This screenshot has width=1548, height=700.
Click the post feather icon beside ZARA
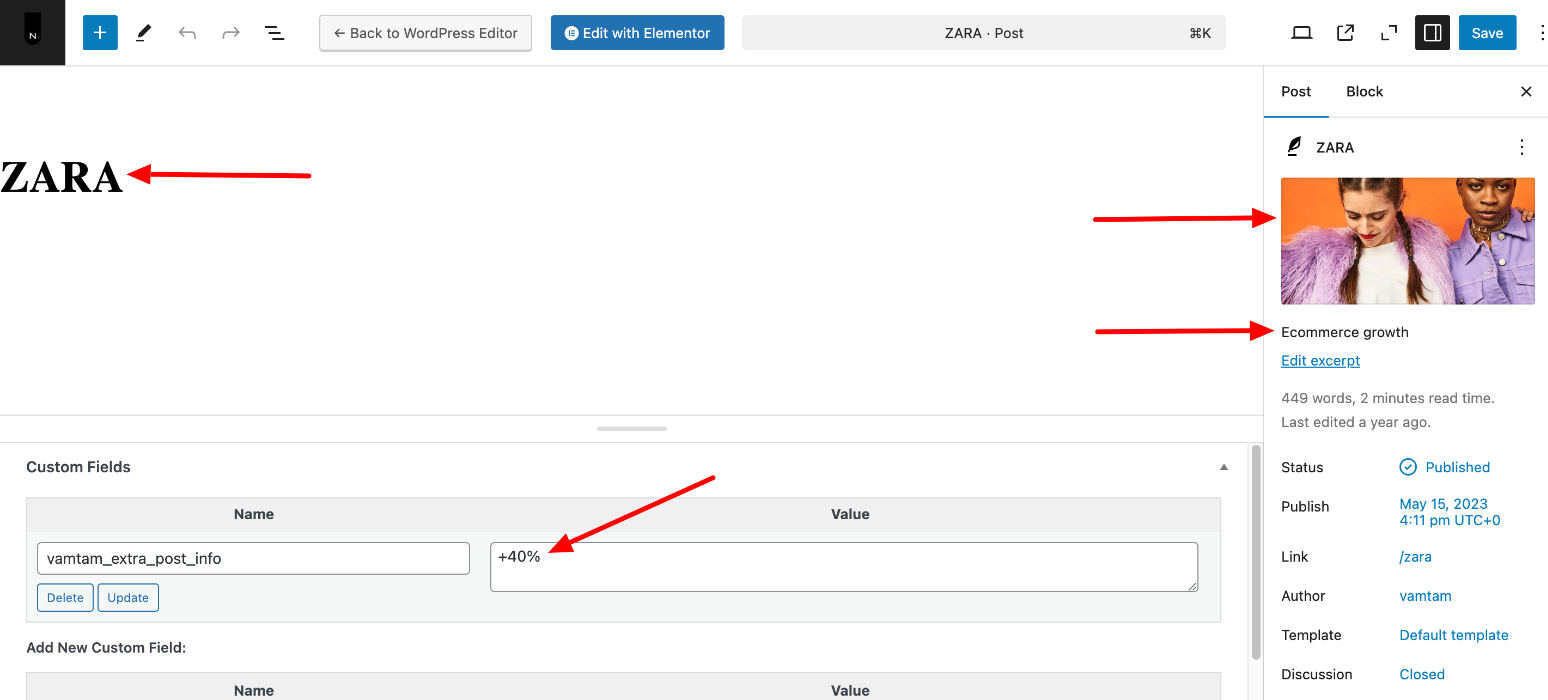click(x=1293, y=147)
